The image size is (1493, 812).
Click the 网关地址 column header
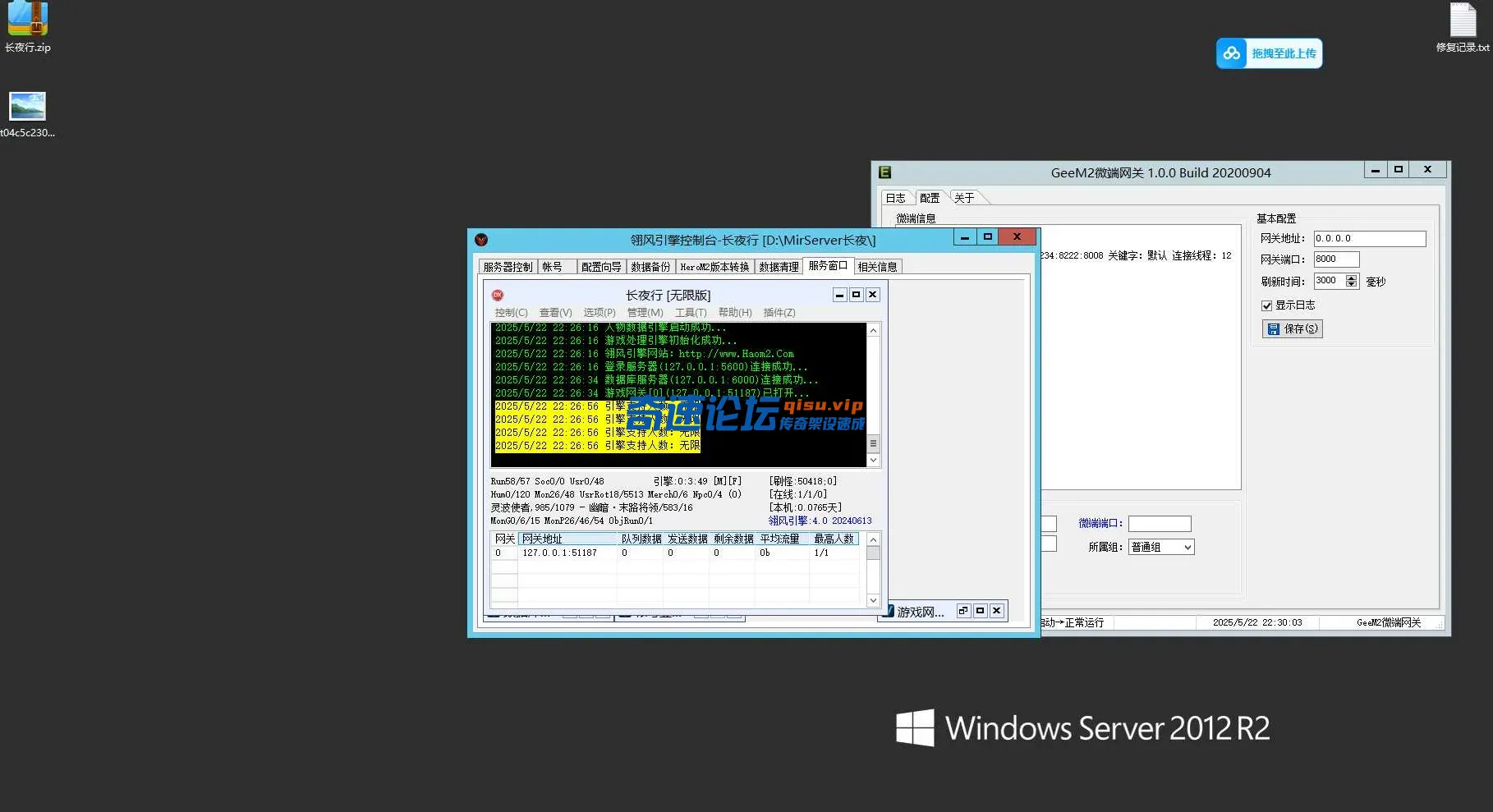567,539
